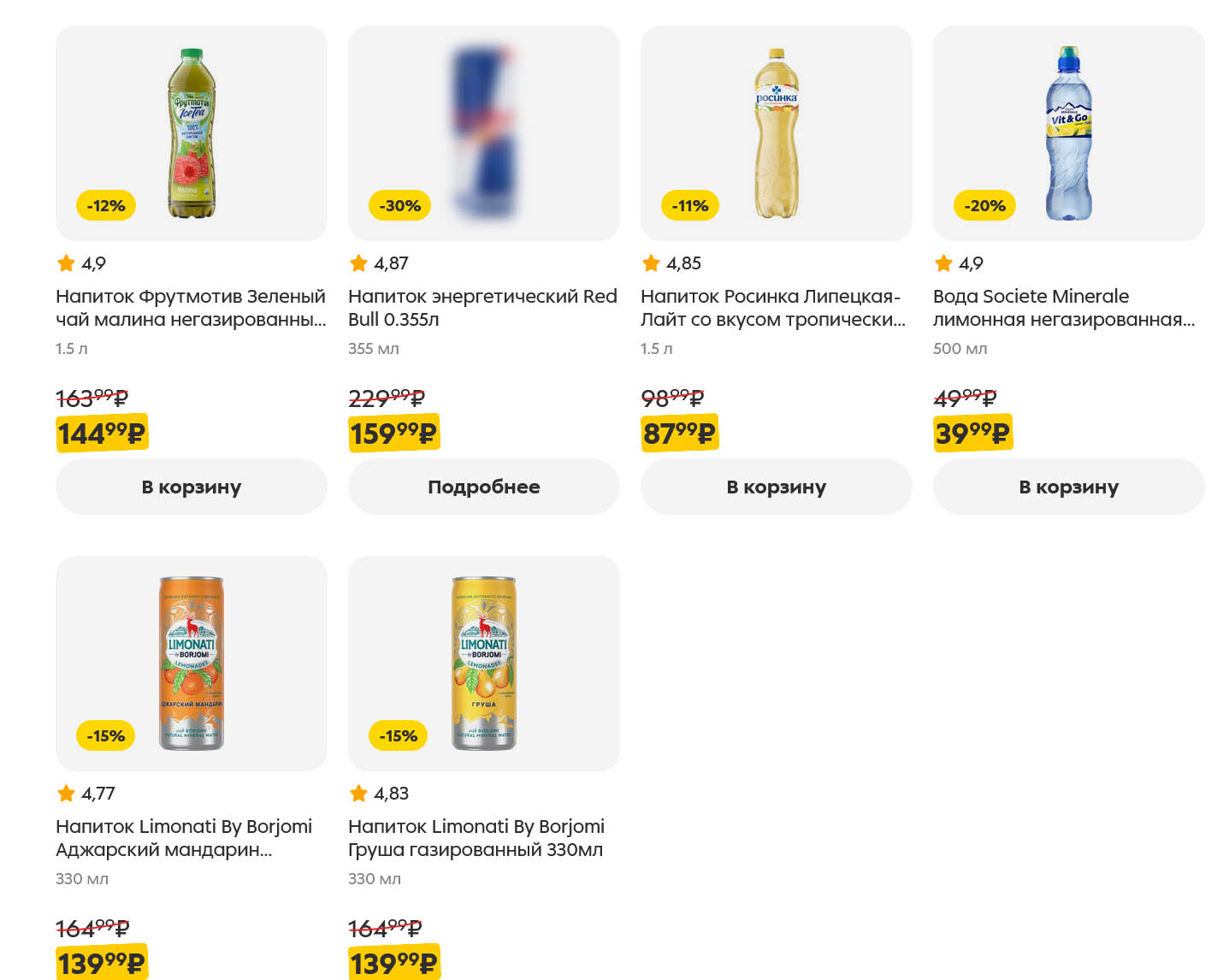1229x980 pixels.
Task: Click the -20% discount badge
Action: (984, 206)
